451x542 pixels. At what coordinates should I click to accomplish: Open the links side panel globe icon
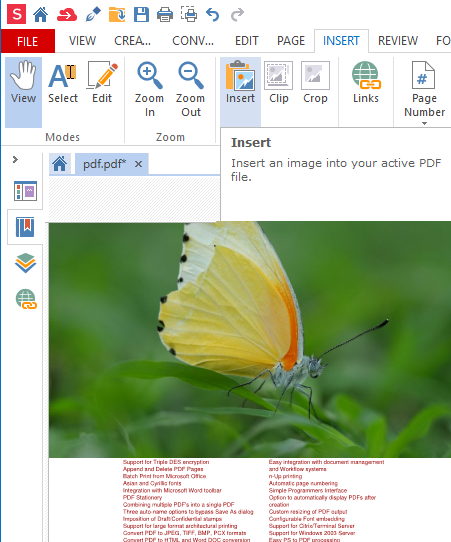(26, 299)
